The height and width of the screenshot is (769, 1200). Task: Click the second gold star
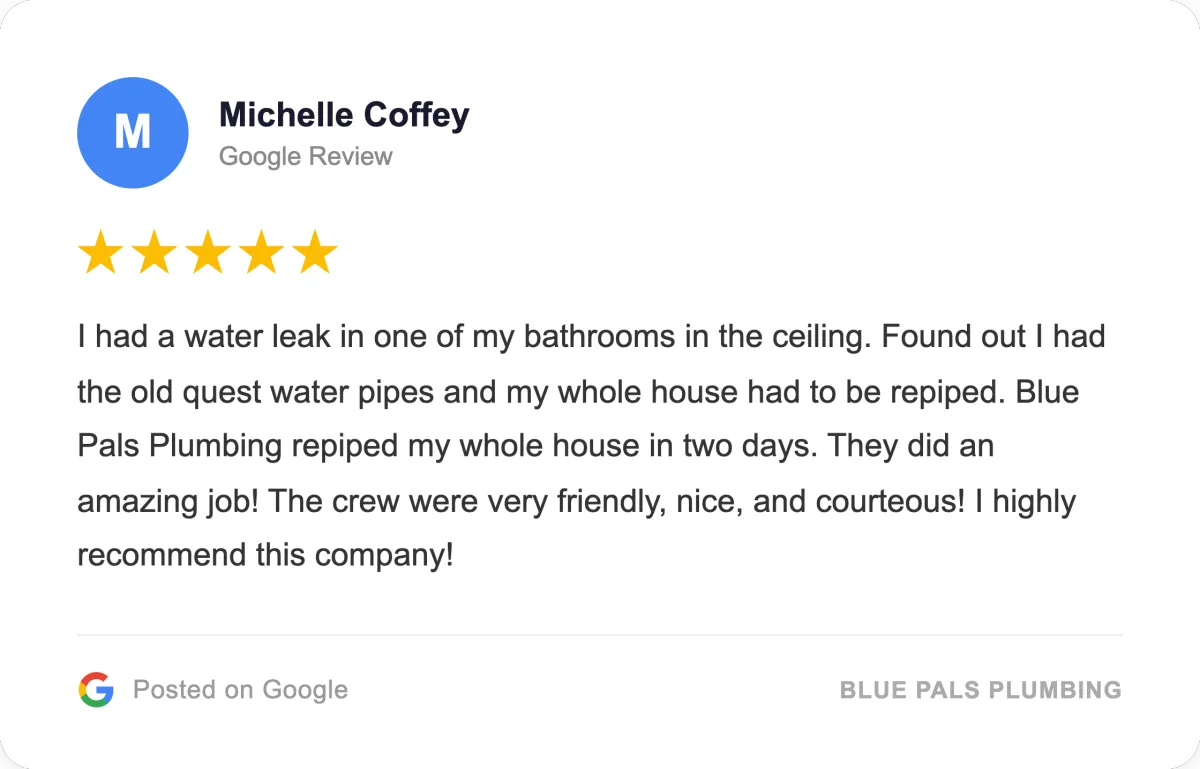(153, 253)
